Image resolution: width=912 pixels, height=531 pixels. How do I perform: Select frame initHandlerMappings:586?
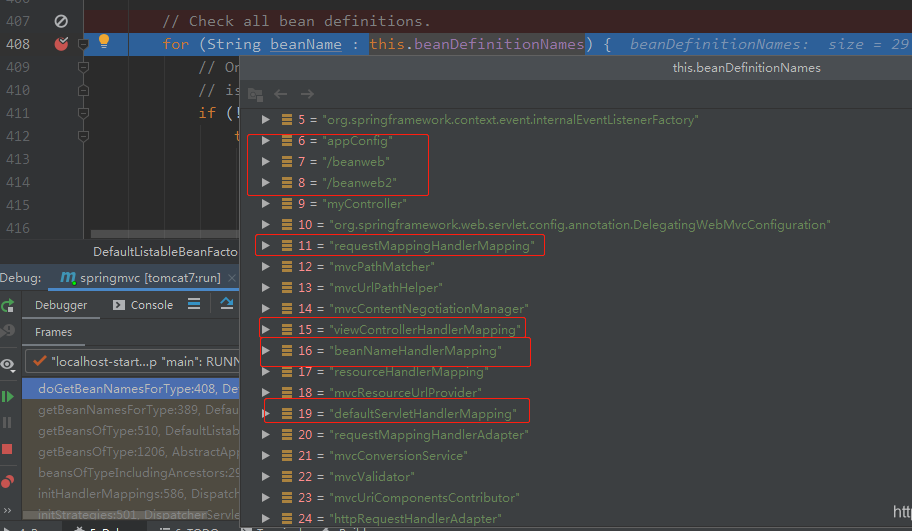(x=131, y=493)
